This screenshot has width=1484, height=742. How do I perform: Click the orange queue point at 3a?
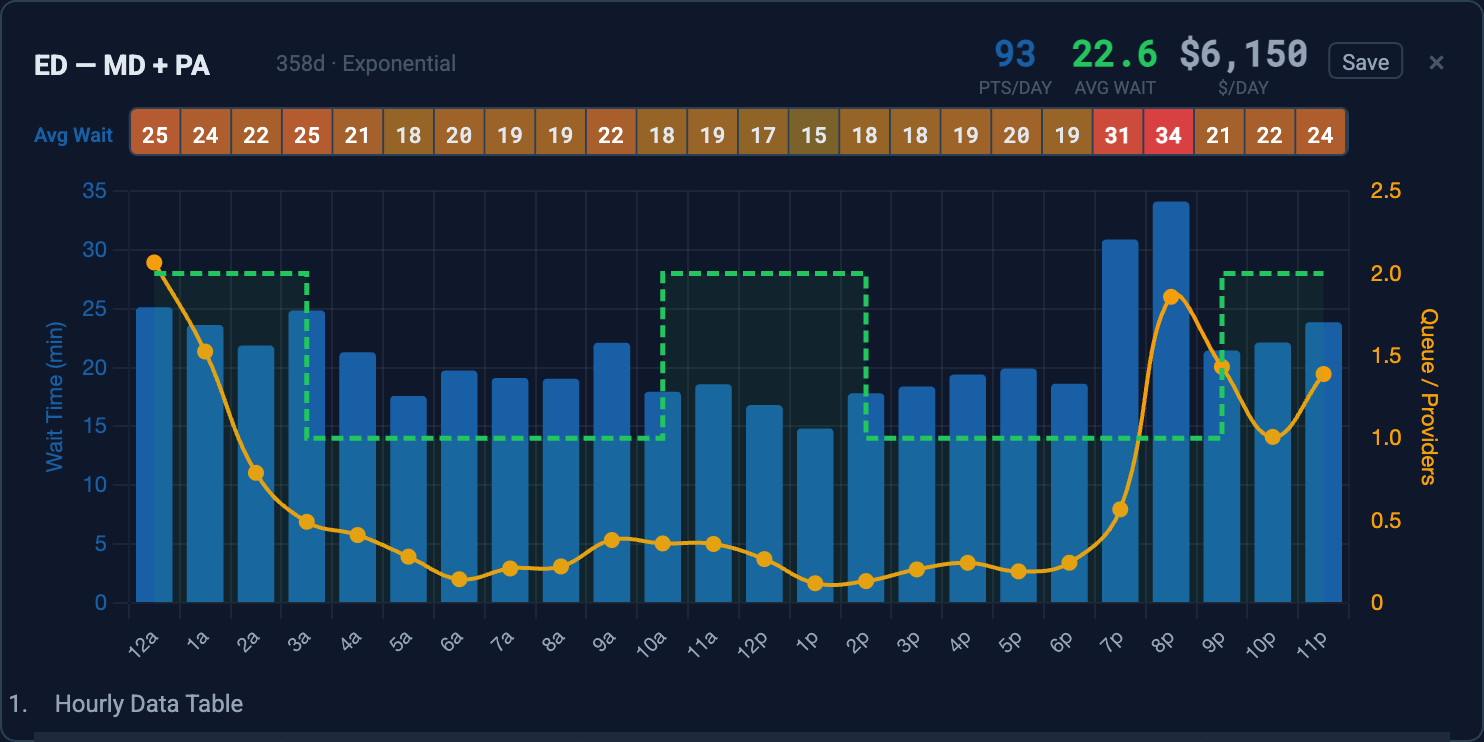click(x=307, y=522)
